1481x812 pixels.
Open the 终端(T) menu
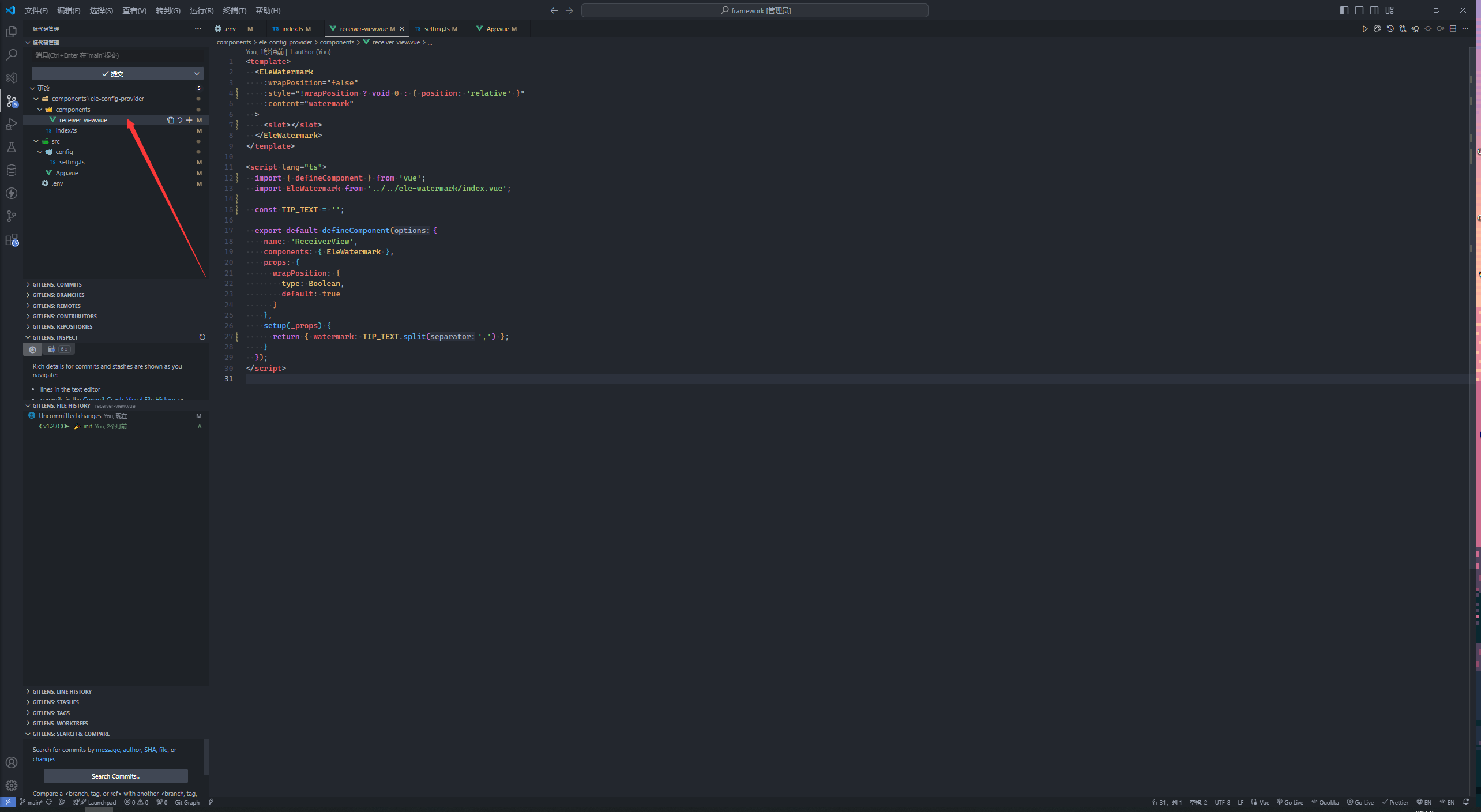(234, 10)
